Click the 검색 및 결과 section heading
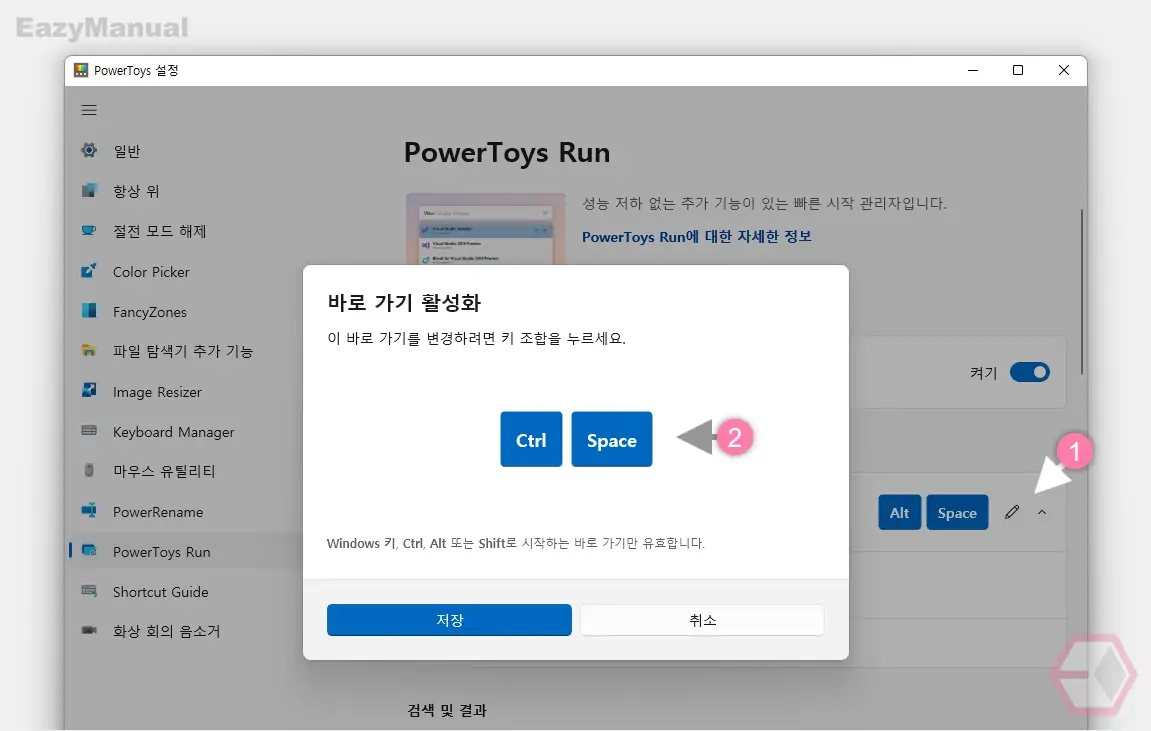The height and width of the screenshot is (731, 1151). pos(447,710)
